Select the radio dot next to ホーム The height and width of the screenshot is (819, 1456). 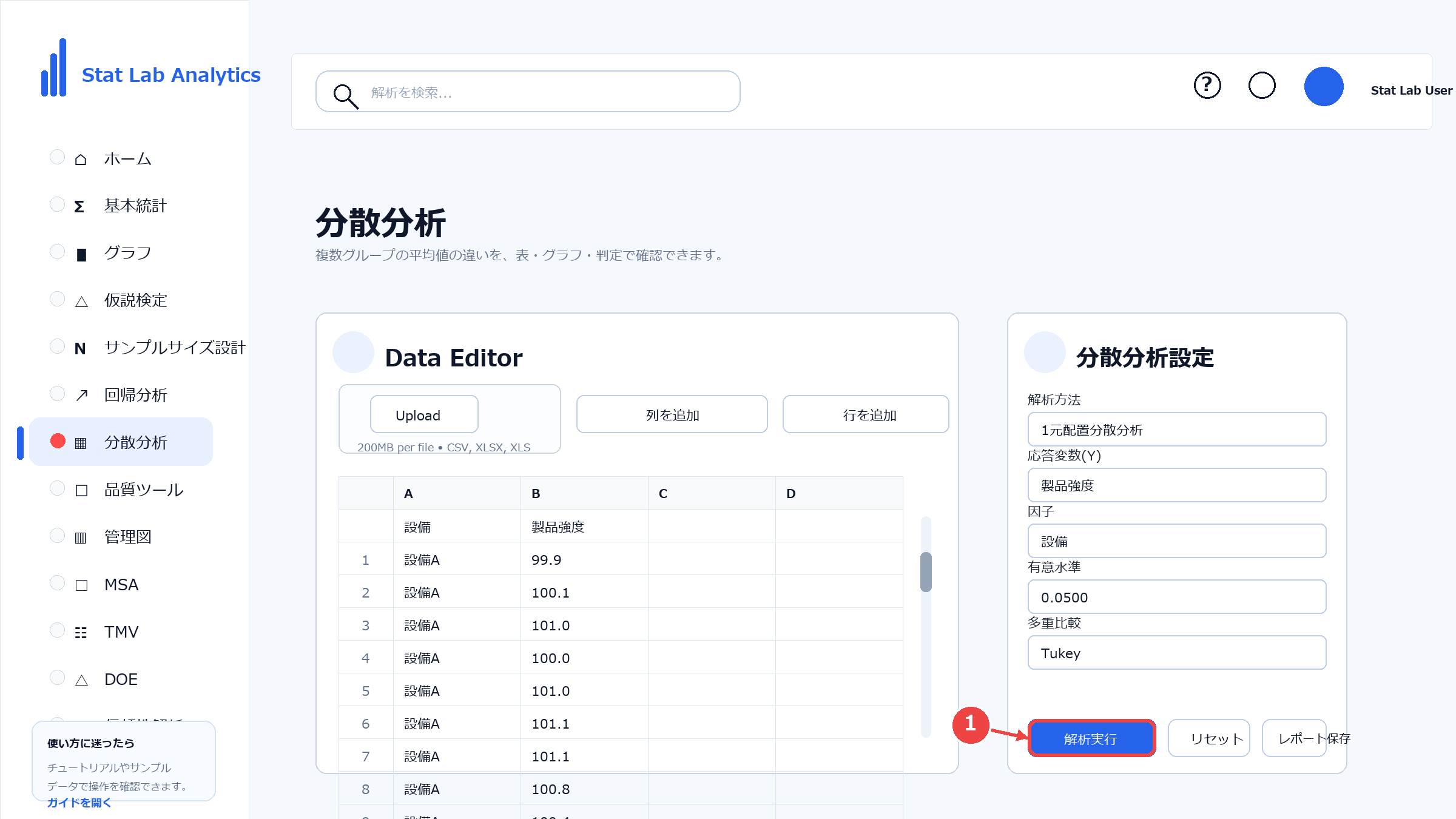coord(57,157)
